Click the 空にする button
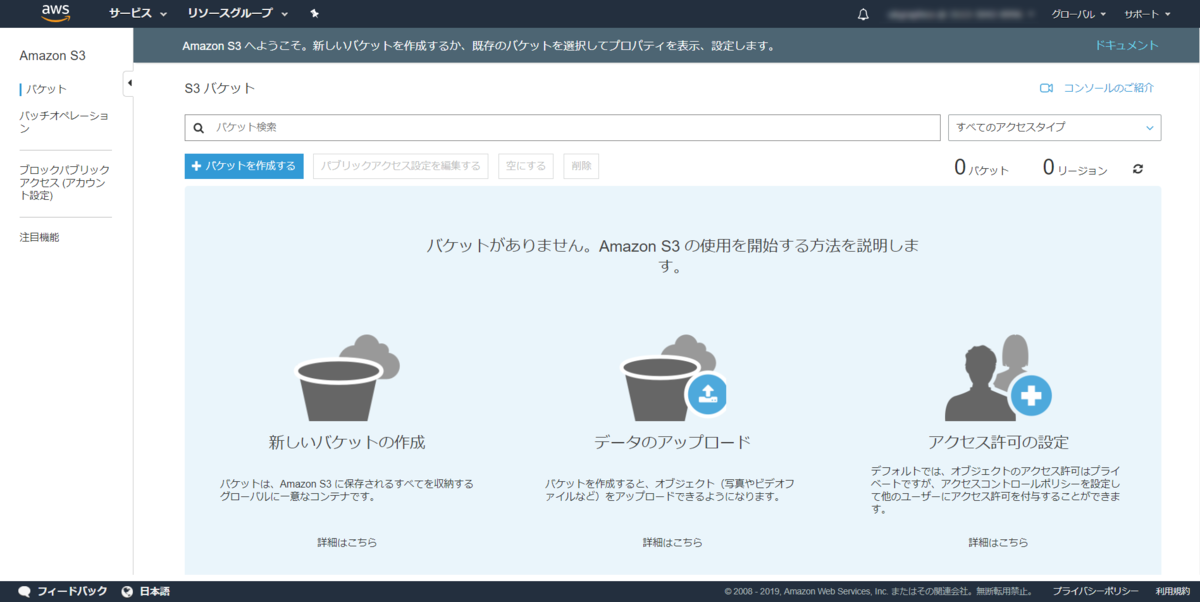The height and width of the screenshot is (602, 1200). (x=525, y=166)
